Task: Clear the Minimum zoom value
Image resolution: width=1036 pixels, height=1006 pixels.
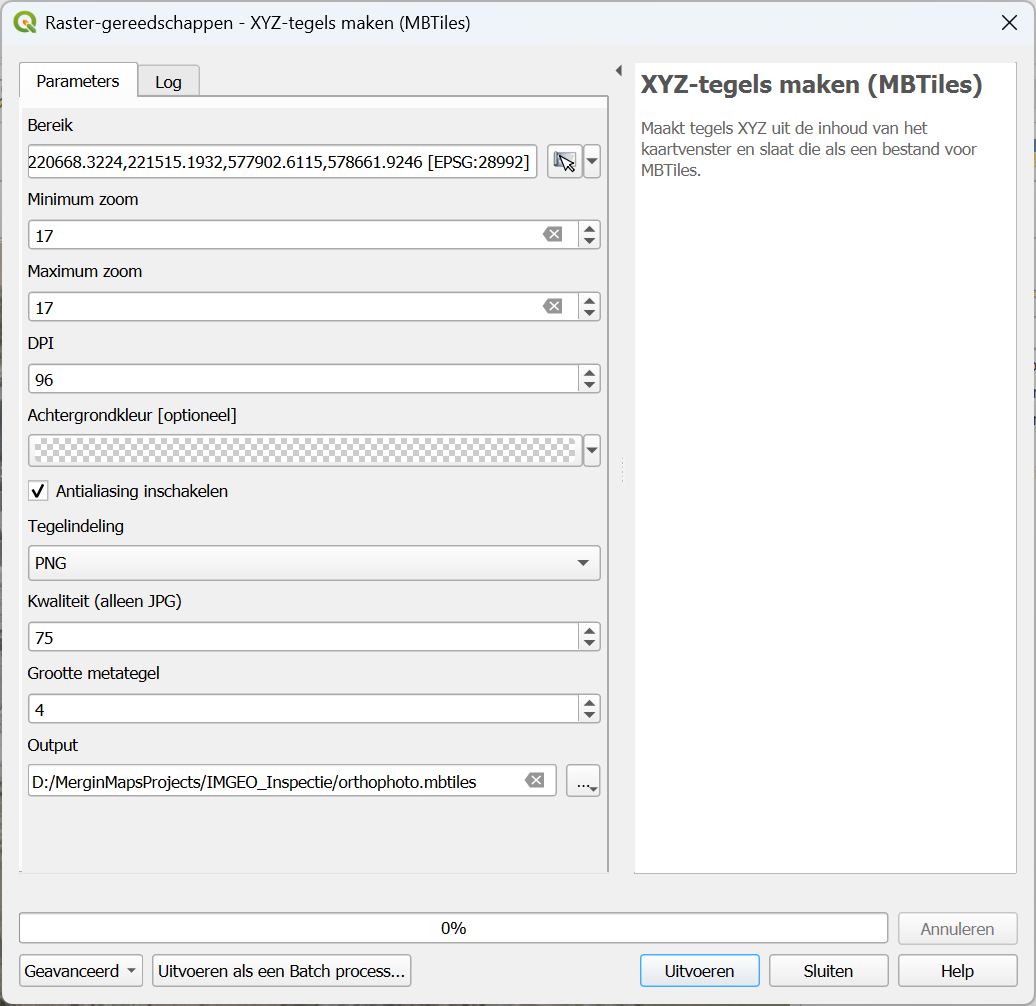Action: tap(552, 235)
